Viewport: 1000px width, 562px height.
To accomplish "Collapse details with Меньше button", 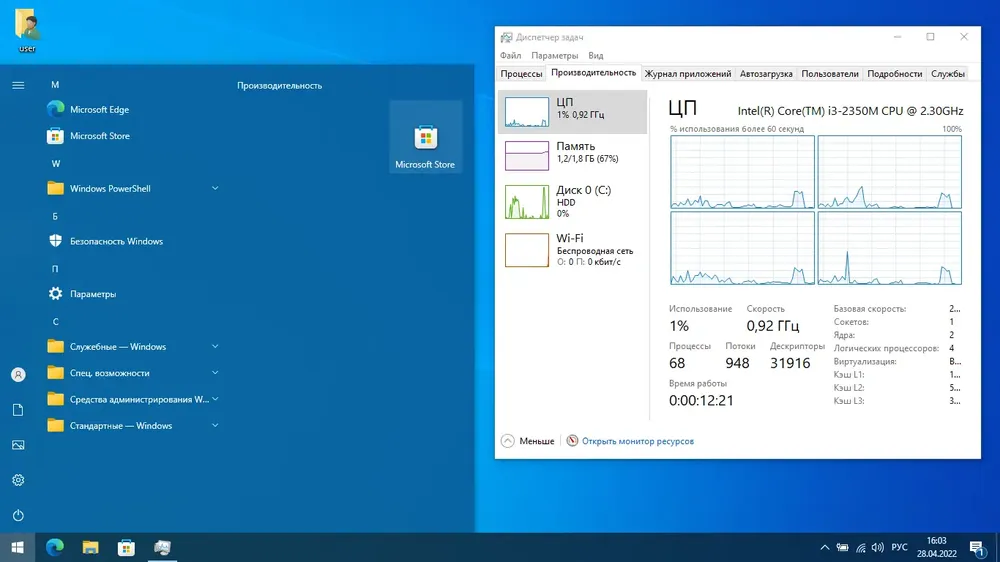I will point(527,441).
